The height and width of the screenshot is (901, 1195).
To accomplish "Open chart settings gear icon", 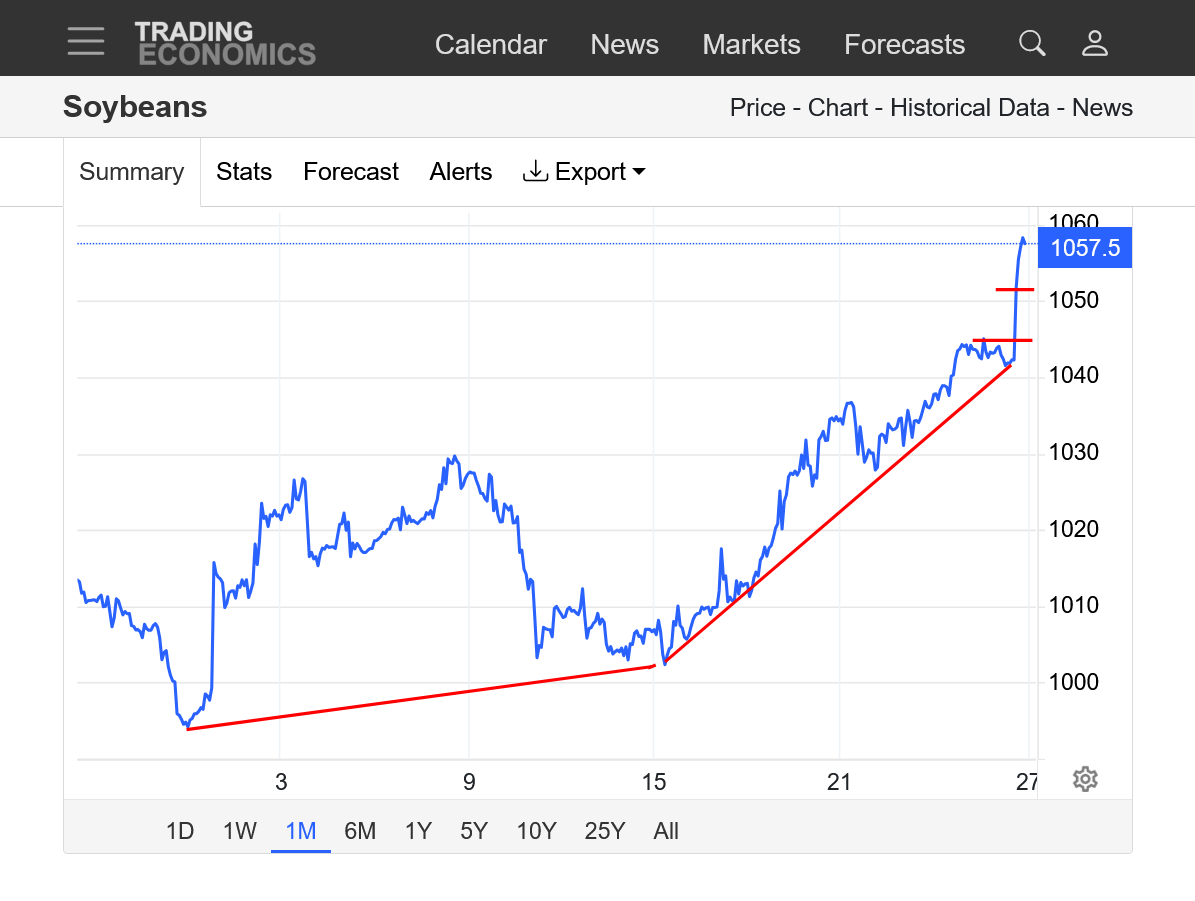I will pos(1085,779).
